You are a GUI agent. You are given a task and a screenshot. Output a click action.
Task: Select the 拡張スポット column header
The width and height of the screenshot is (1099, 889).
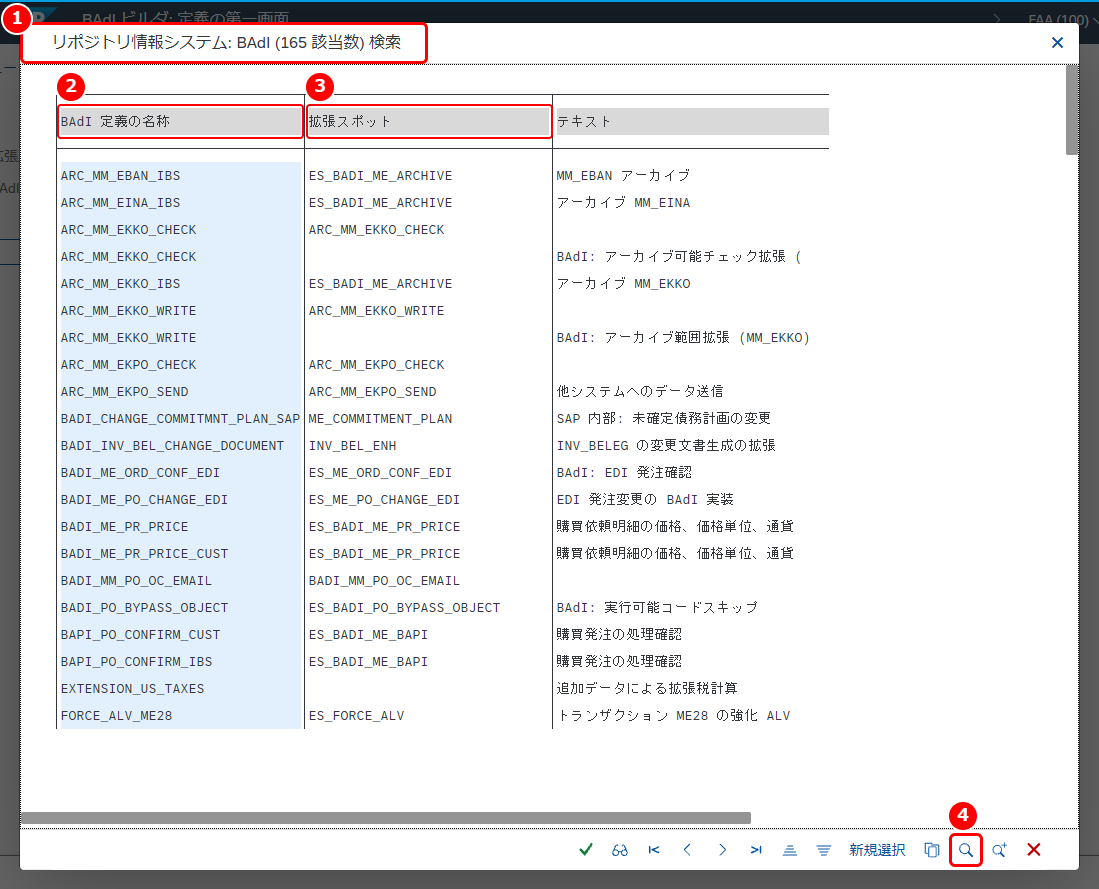[429, 121]
